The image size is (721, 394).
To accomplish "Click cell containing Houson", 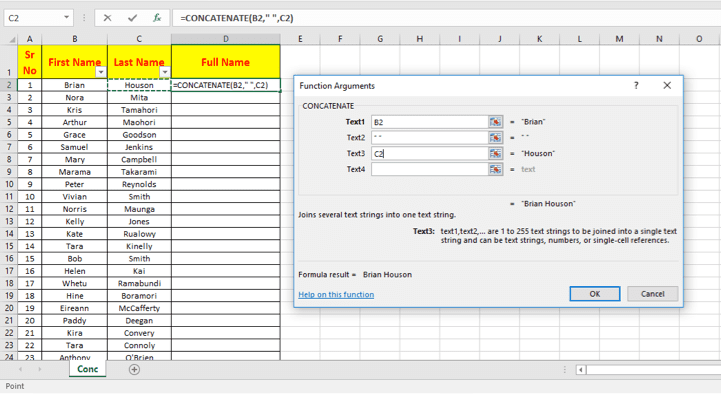I will click(139, 85).
